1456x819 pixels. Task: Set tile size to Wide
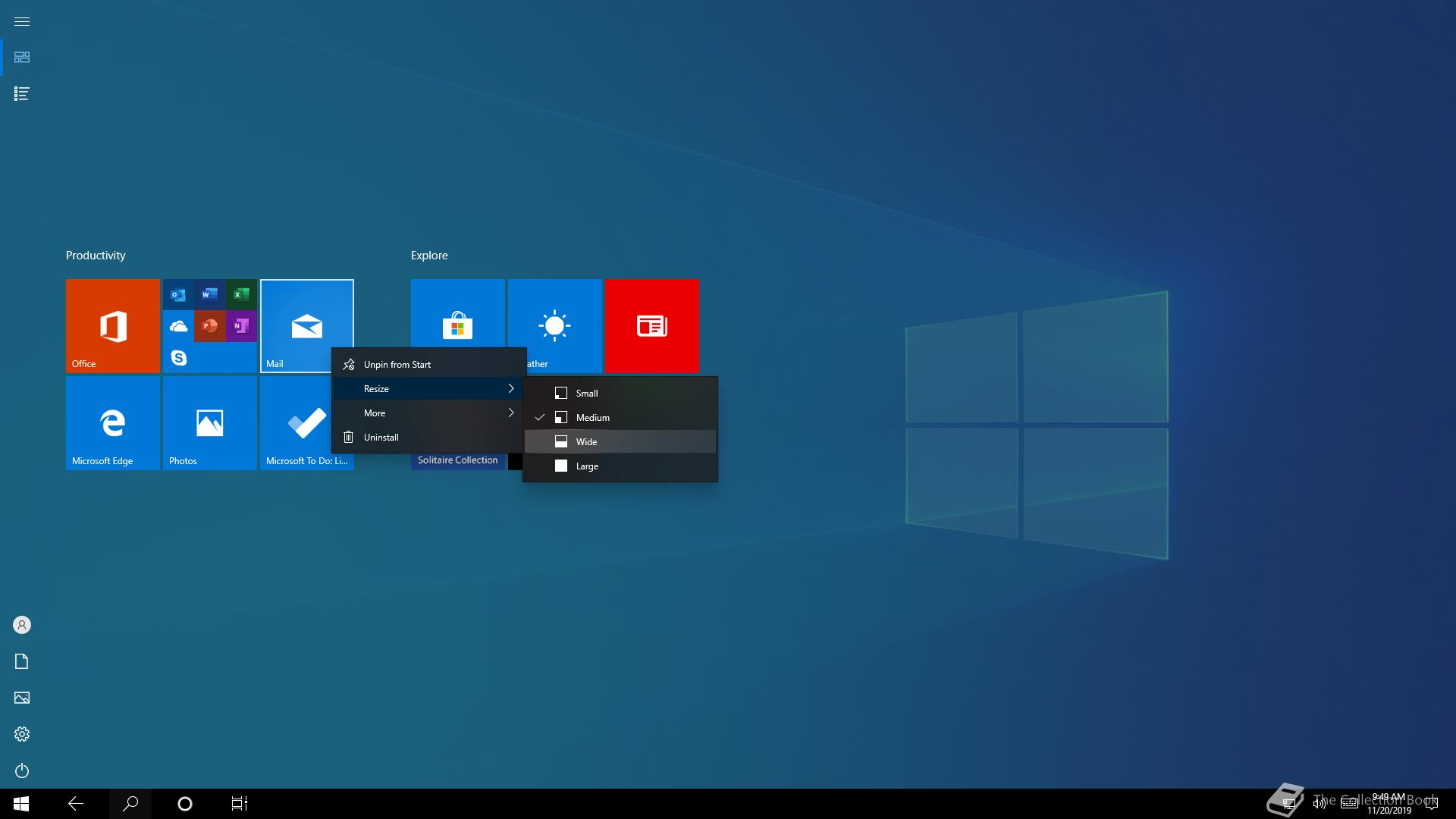620,442
